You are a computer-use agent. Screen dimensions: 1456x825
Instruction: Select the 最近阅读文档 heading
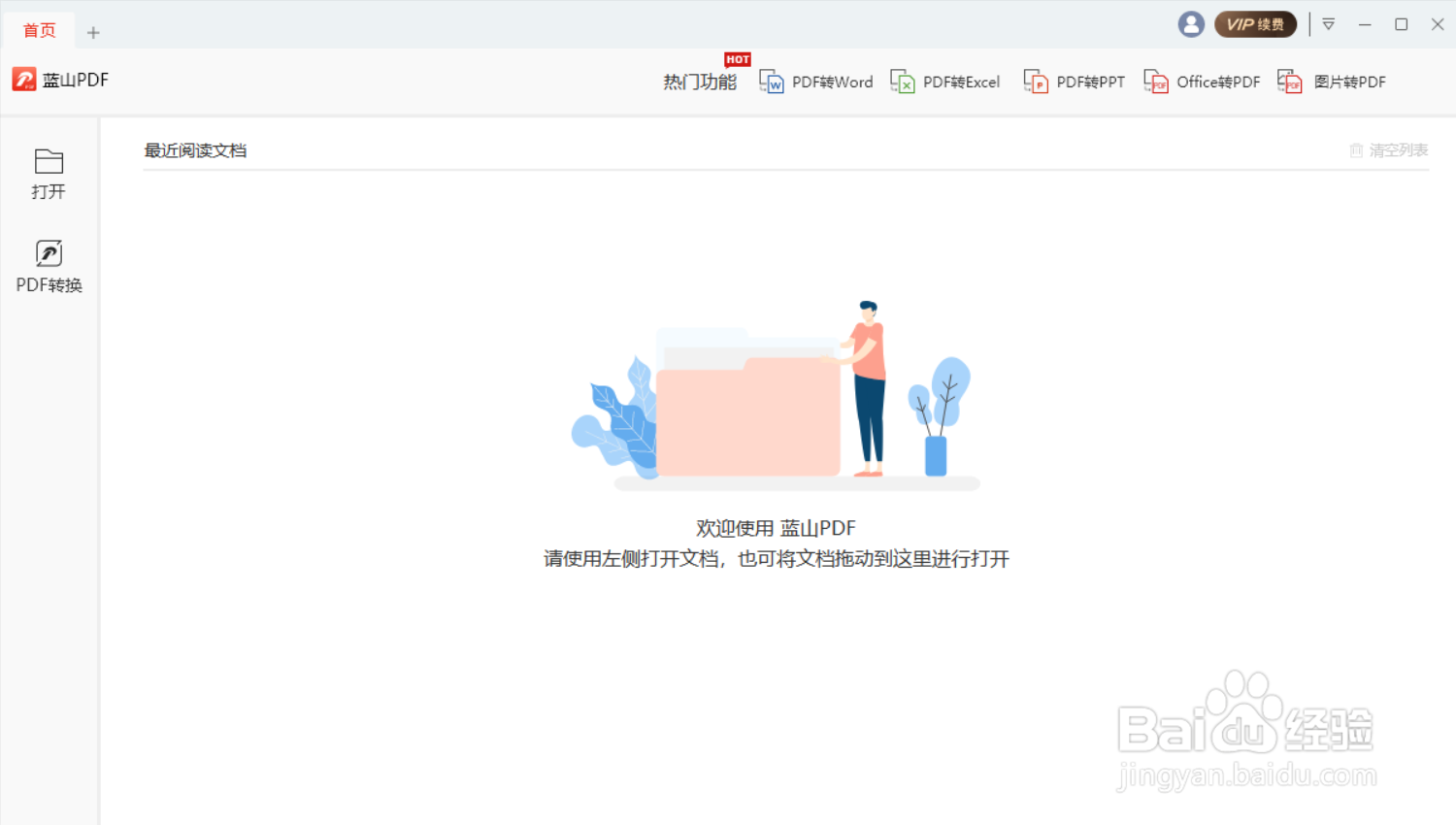coord(195,150)
